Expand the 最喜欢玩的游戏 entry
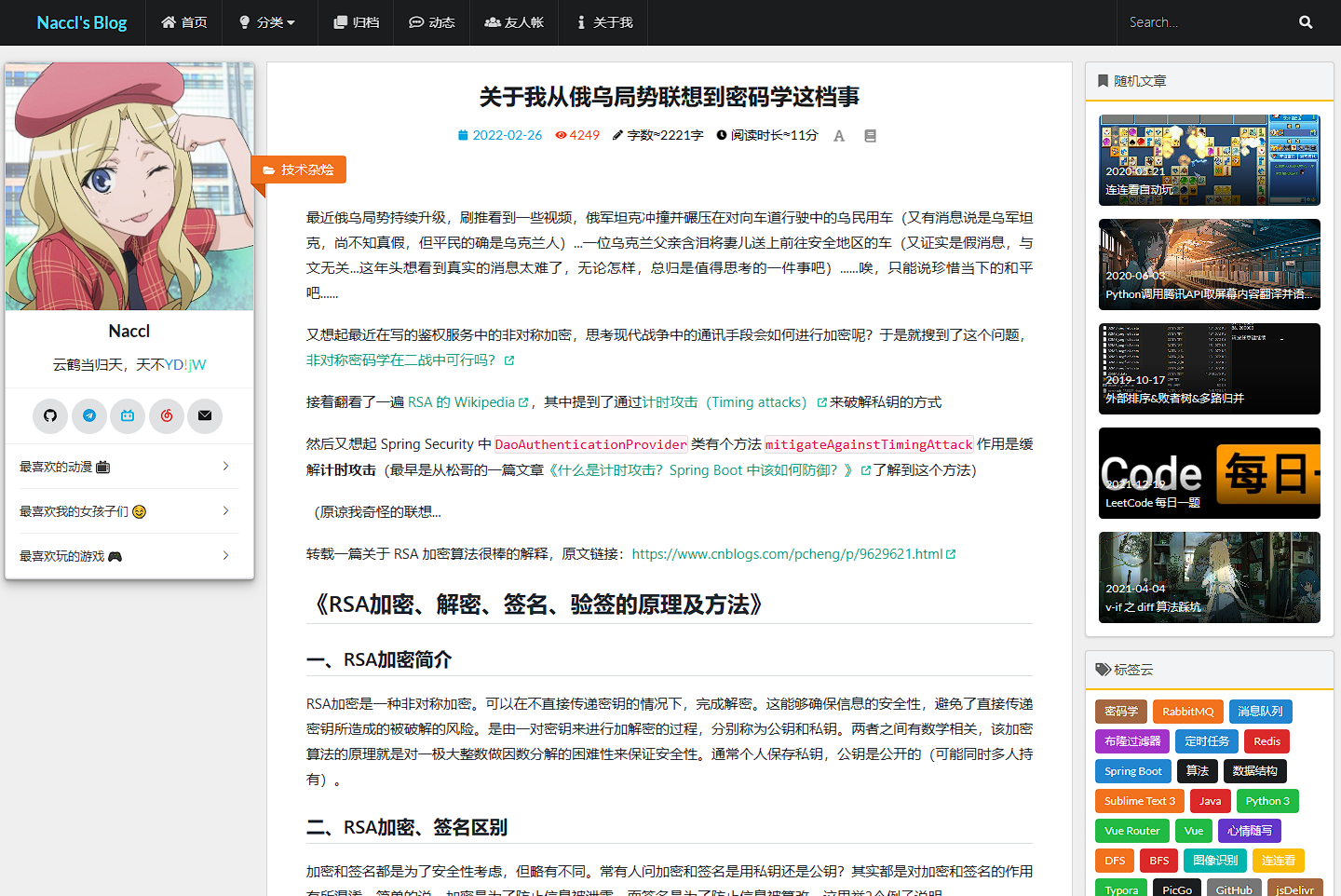This screenshot has height=896, width=1341. (129, 556)
